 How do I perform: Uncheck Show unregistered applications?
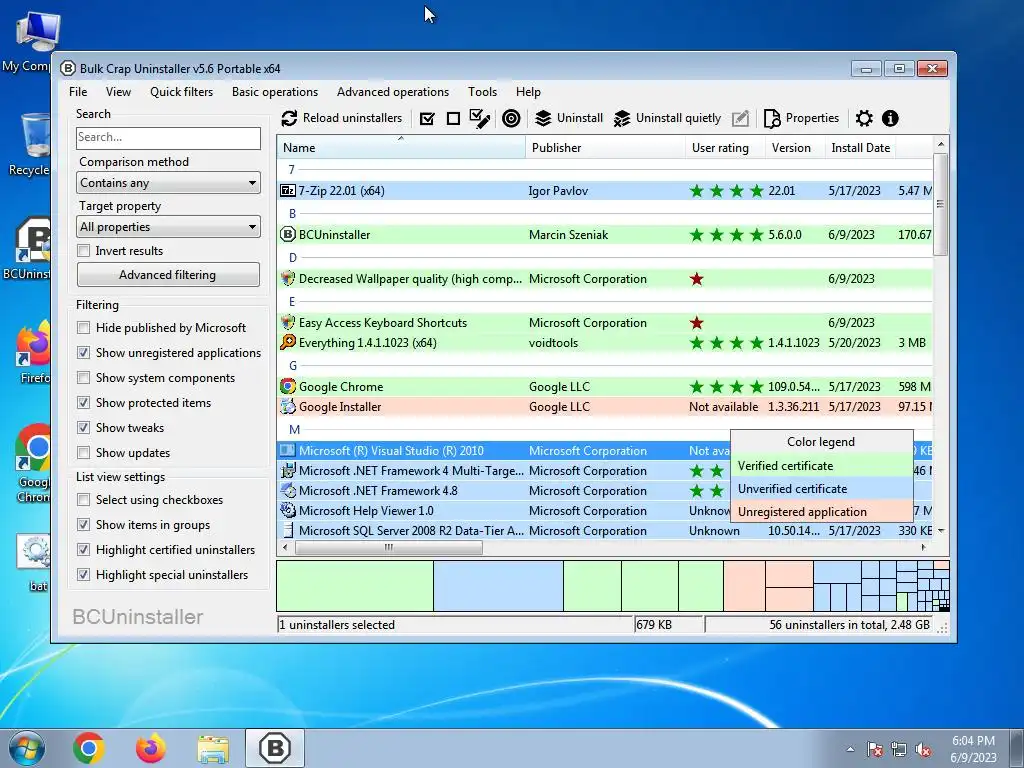pyautogui.click(x=84, y=353)
